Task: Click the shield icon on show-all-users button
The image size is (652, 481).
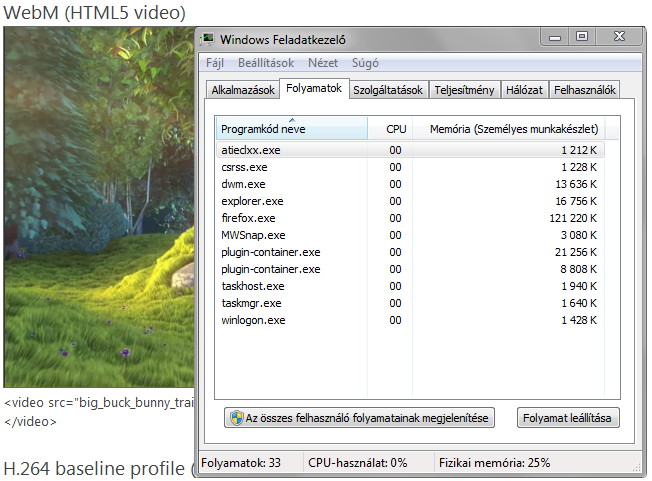Action: (x=236, y=418)
